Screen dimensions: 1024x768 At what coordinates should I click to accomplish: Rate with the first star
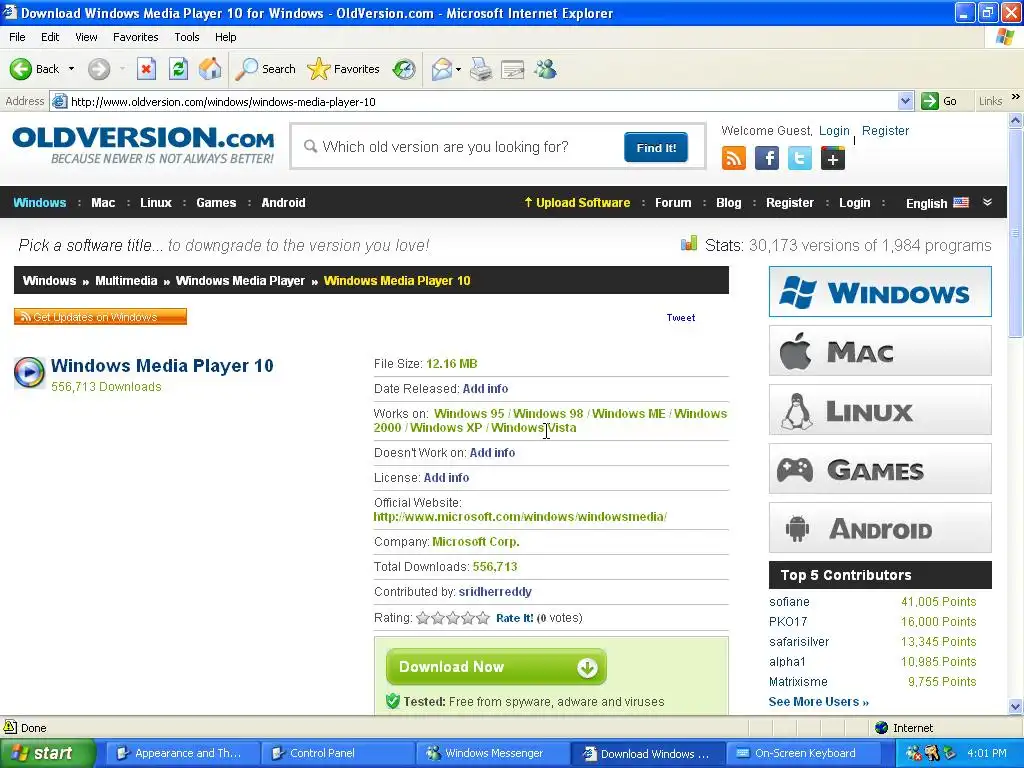(x=423, y=618)
